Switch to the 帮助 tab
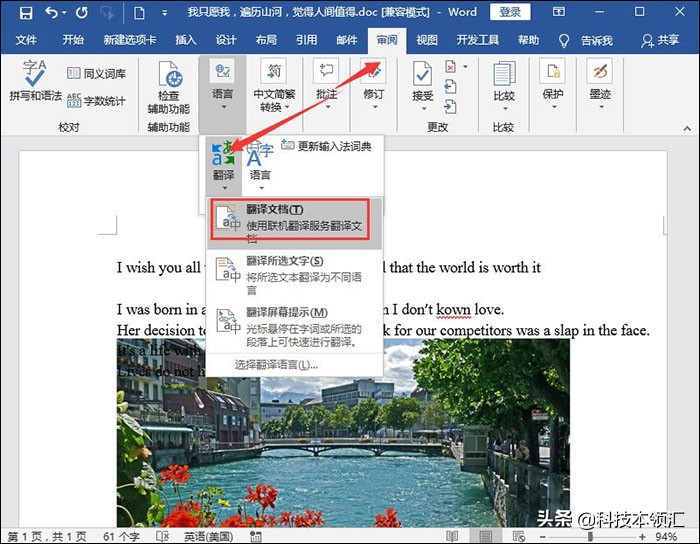Screen dimensions: 700x544 pos(529,41)
